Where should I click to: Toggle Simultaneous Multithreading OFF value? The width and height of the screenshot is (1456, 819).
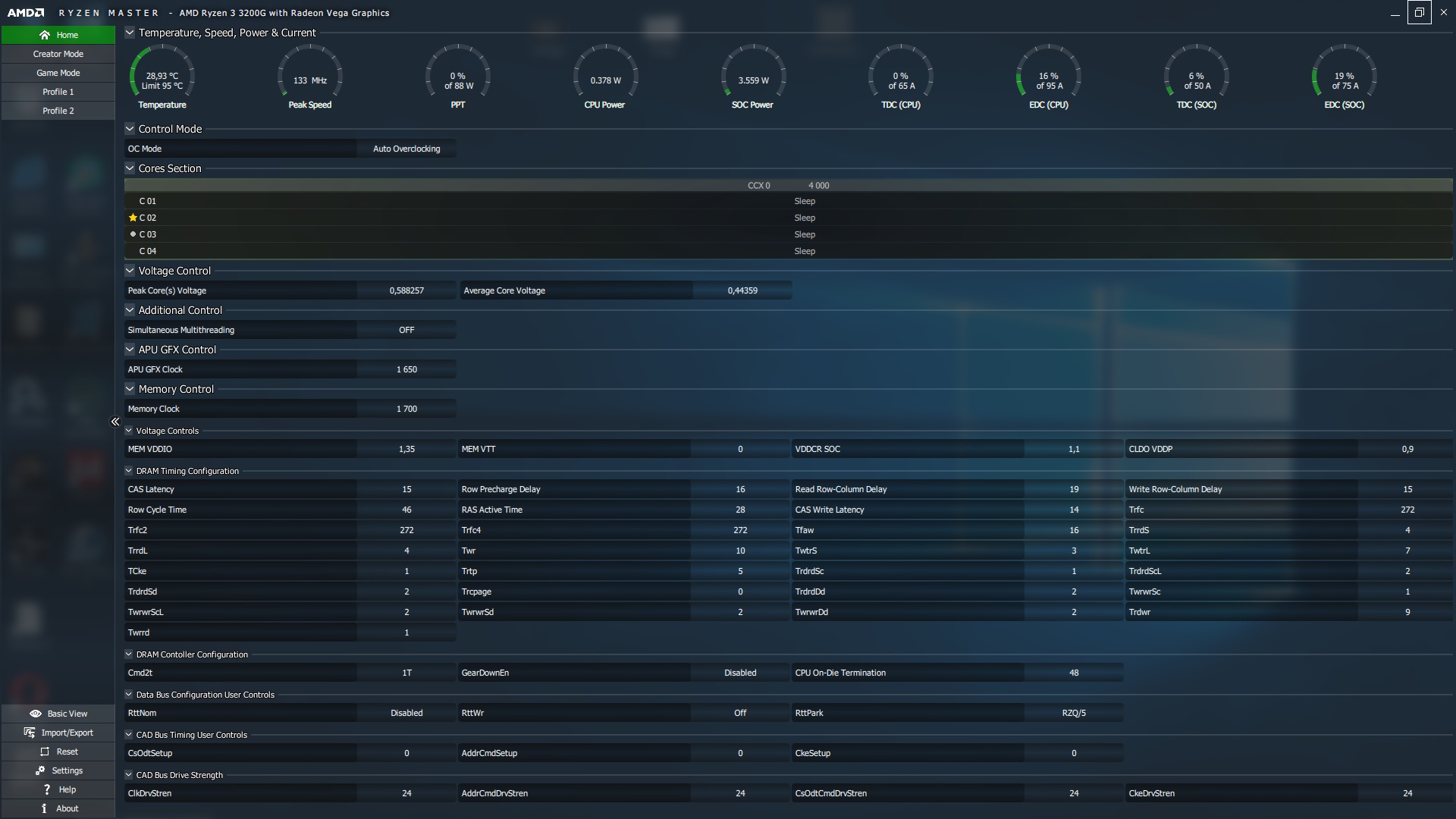406,330
